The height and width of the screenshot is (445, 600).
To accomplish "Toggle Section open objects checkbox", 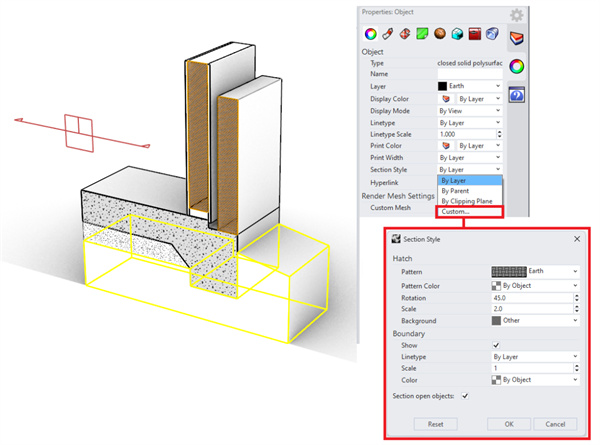I will [465, 395].
